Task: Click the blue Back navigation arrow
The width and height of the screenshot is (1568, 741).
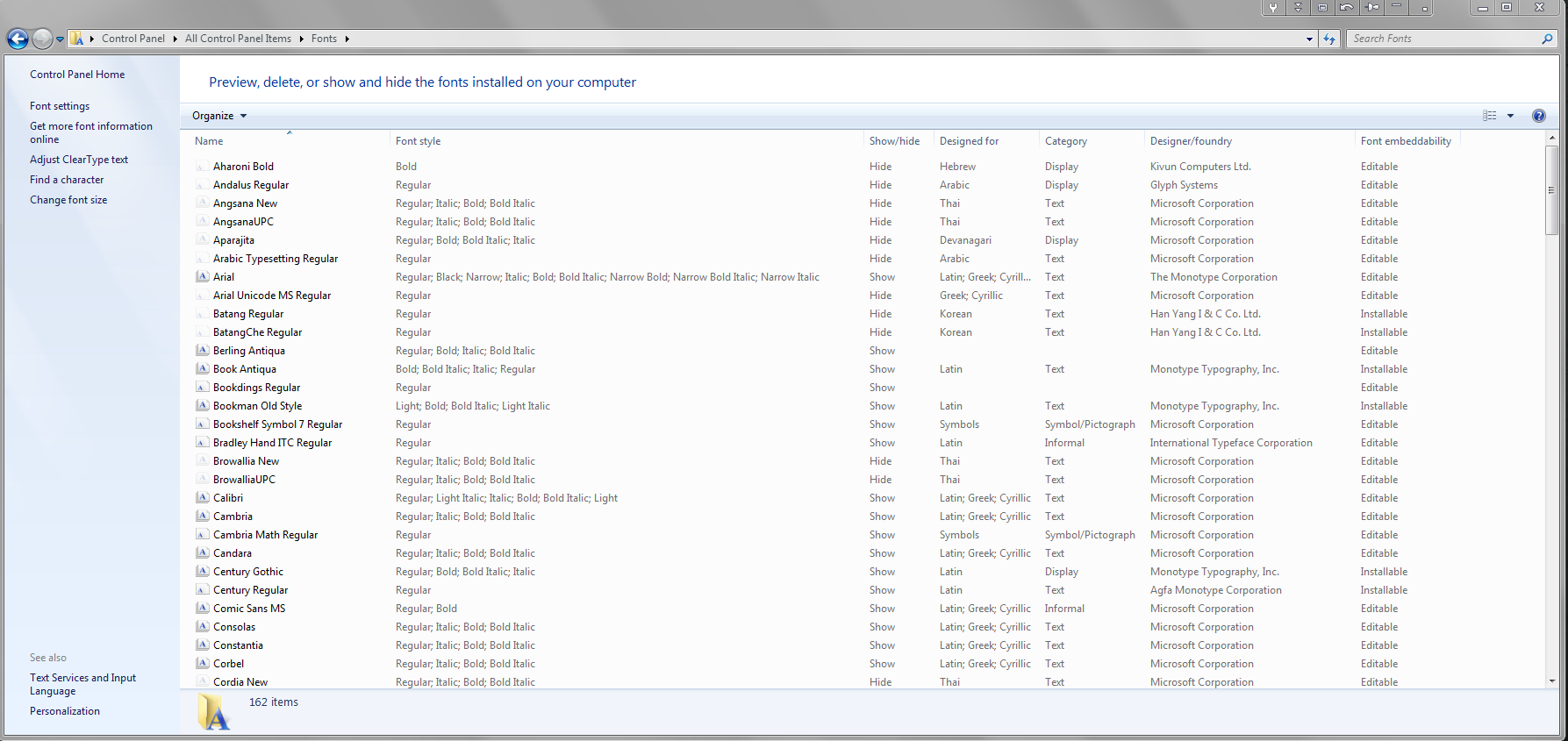Action: click(18, 39)
